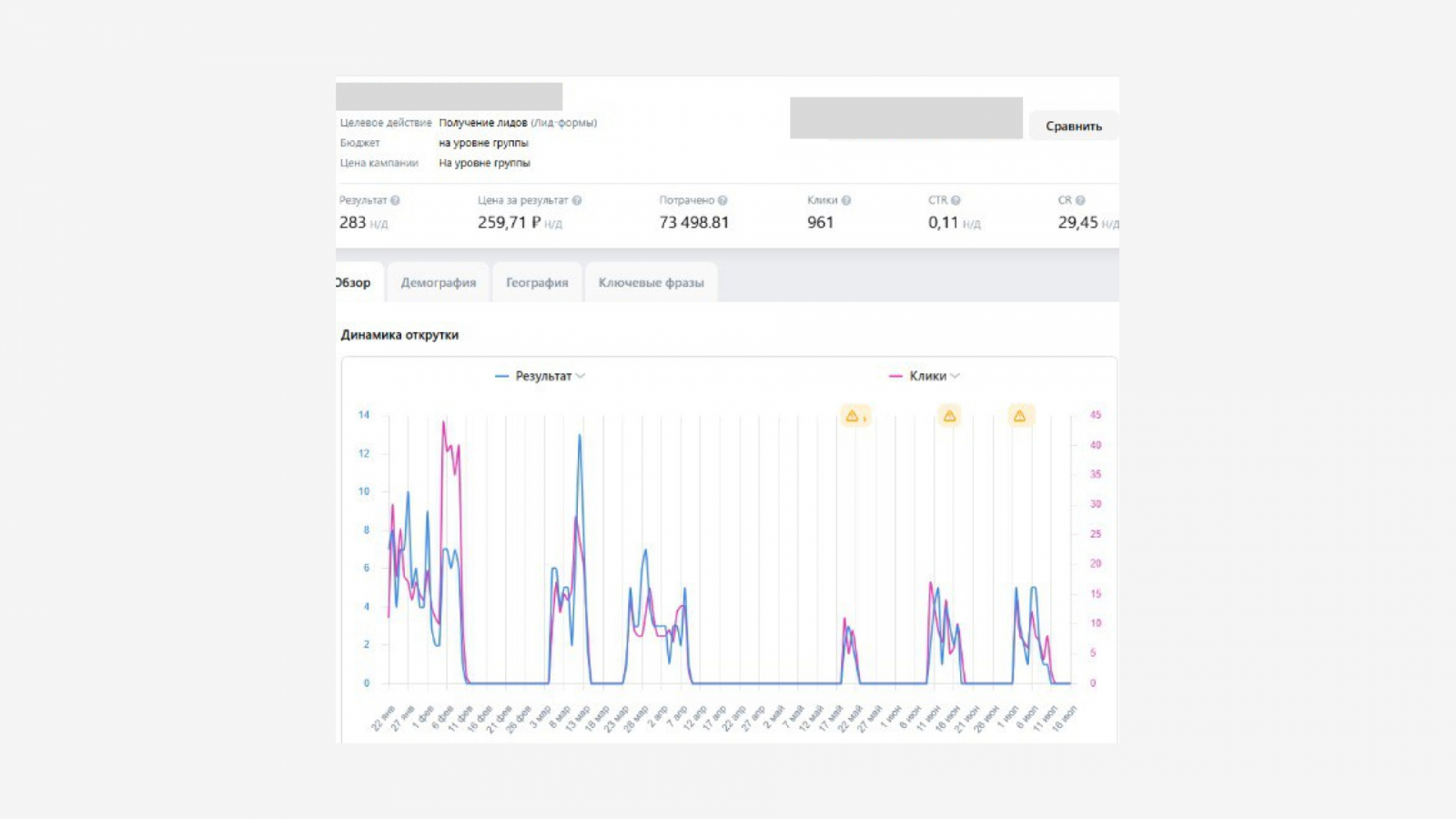Switch to the Демография tab
1456x819 pixels.
click(439, 282)
